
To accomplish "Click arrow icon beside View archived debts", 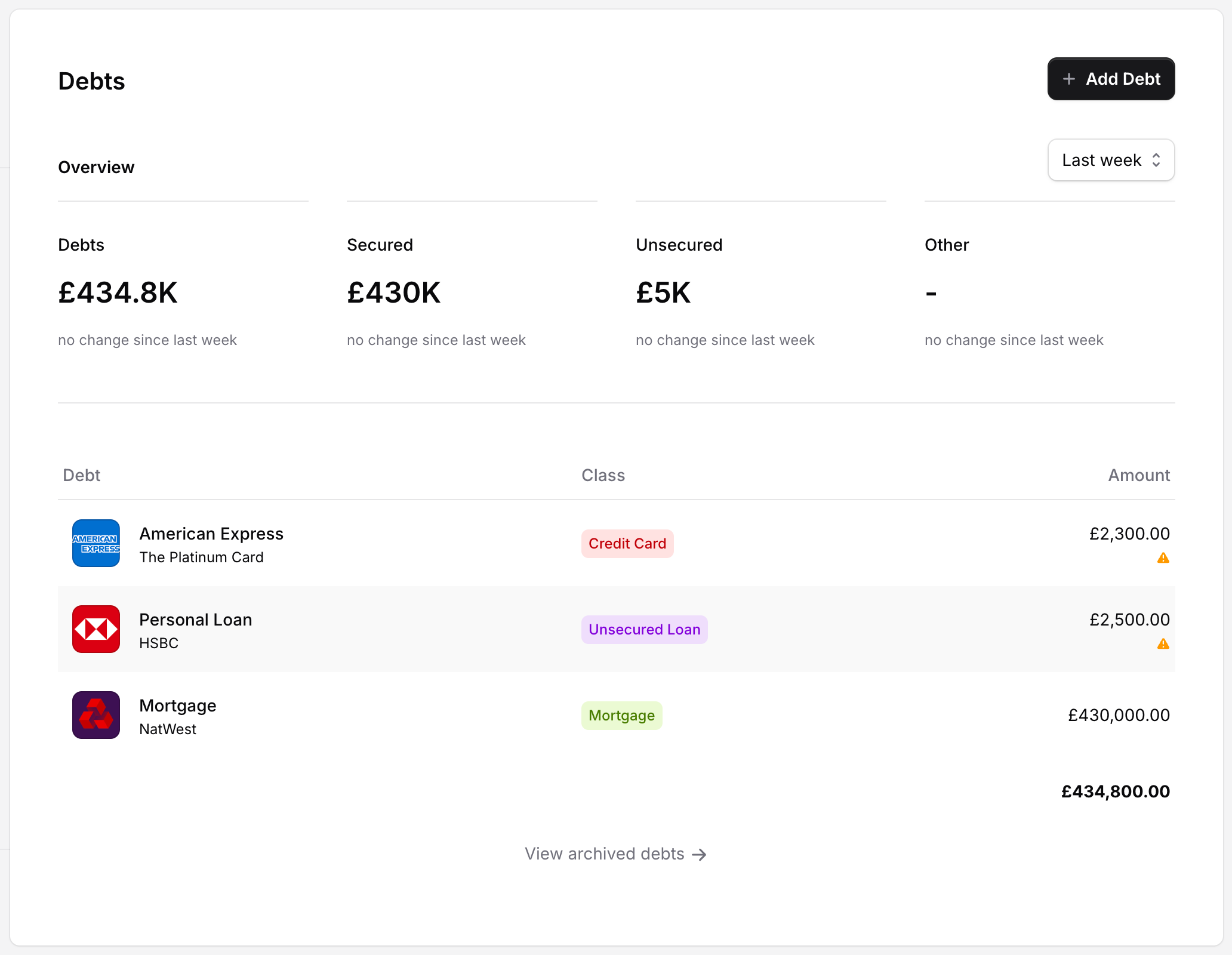I will click(699, 855).
